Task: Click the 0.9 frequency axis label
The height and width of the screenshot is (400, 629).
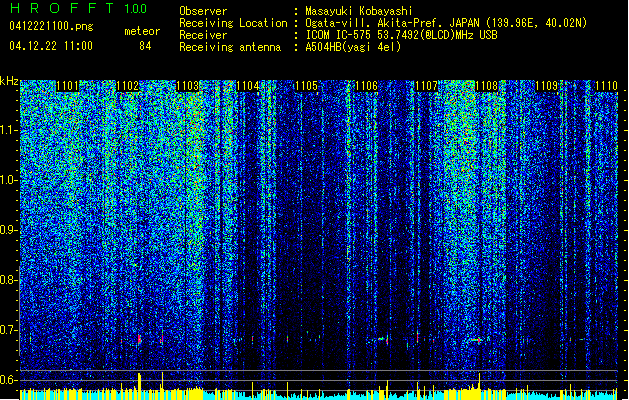Action: (x=10, y=230)
